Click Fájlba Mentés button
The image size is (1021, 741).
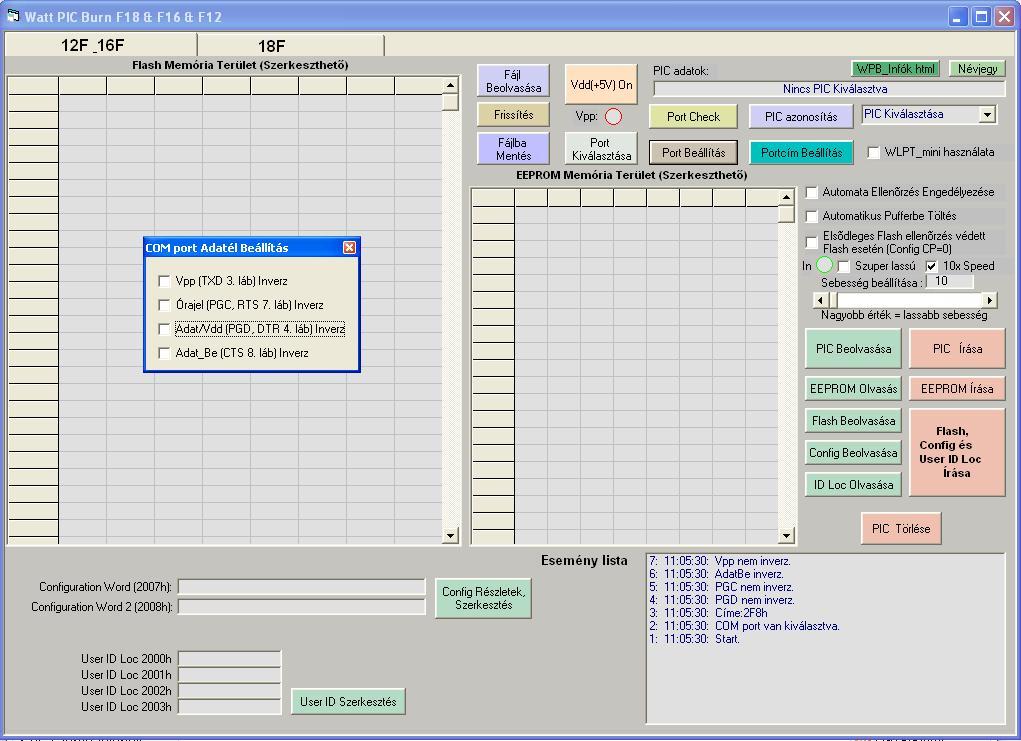pyautogui.click(x=513, y=148)
